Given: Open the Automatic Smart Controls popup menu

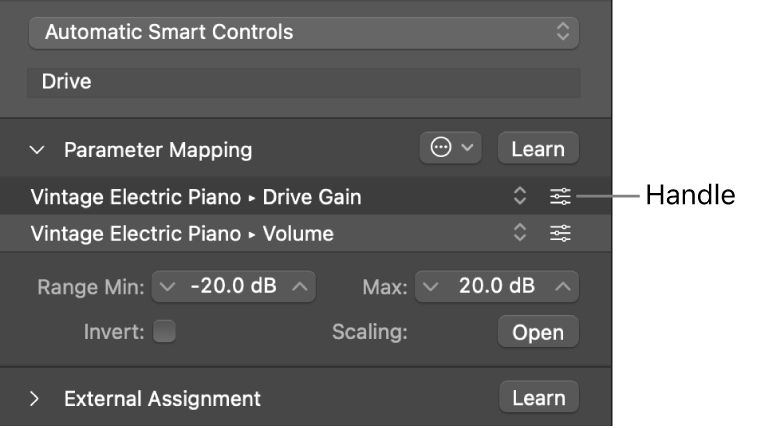Looking at the screenshot, I should pyautogui.click(x=304, y=32).
